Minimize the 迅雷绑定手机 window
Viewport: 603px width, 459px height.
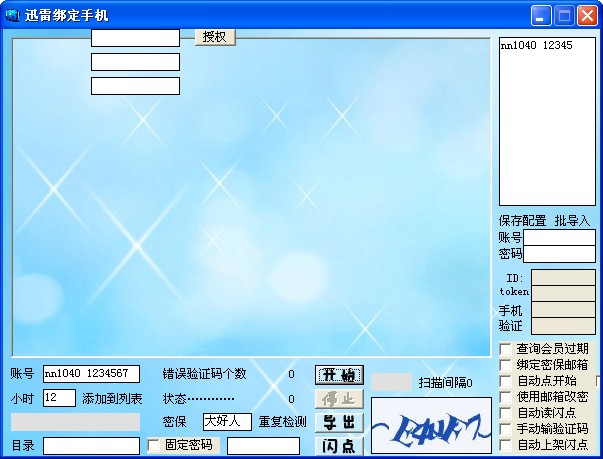(x=541, y=16)
